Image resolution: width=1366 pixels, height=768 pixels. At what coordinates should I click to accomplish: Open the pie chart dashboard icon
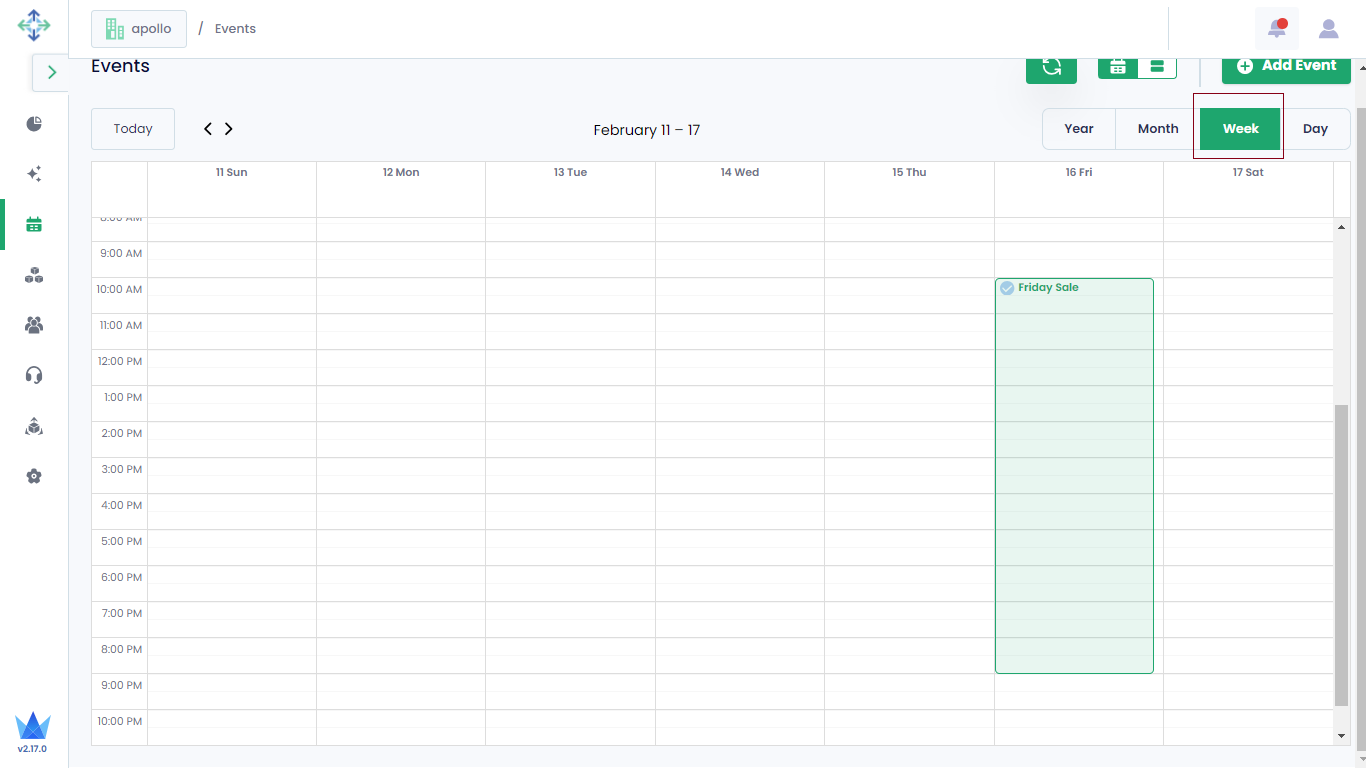[34, 124]
